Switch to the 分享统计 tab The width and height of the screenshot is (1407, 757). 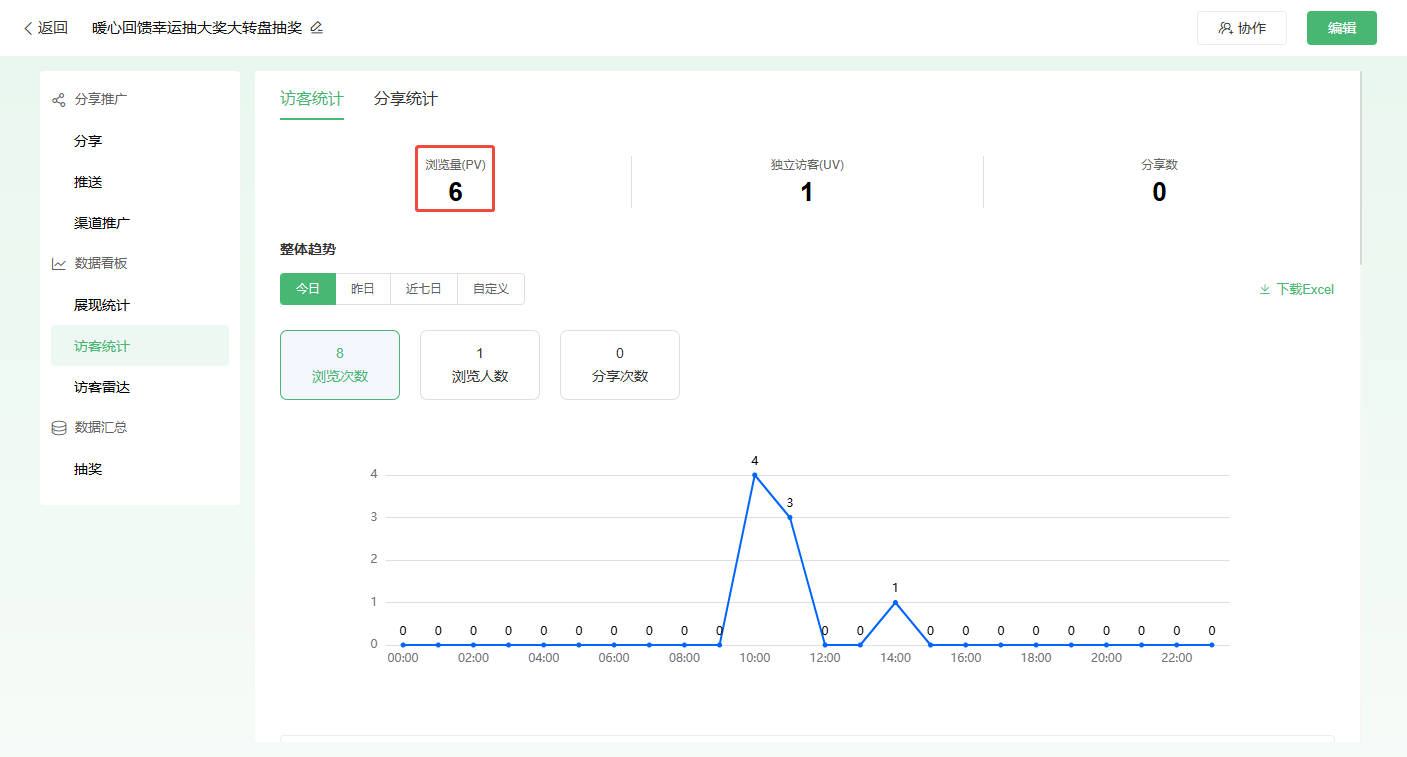tap(405, 99)
